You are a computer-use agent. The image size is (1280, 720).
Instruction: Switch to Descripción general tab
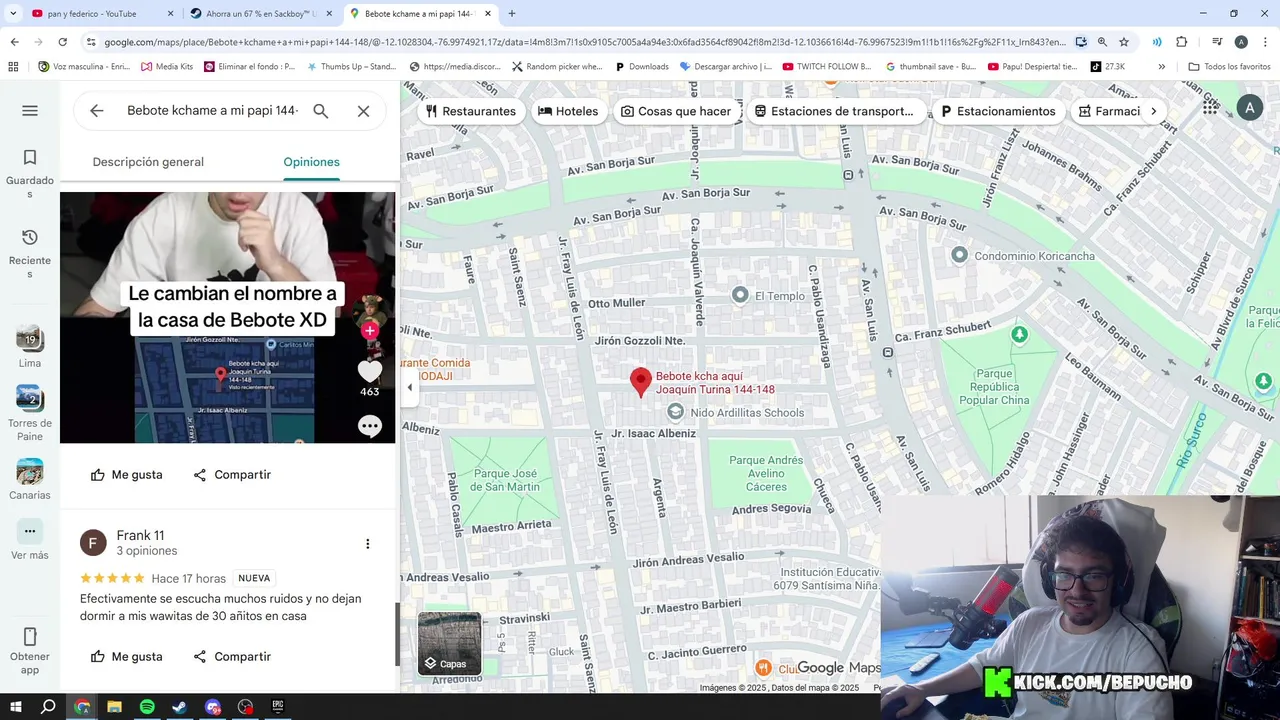click(148, 162)
